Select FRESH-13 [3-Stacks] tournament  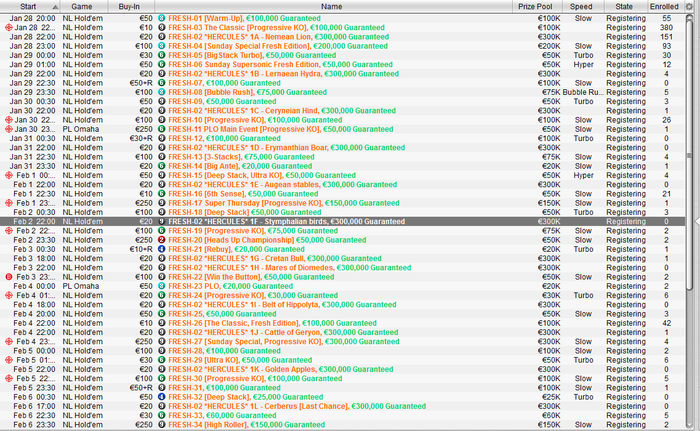click(342, 157)
